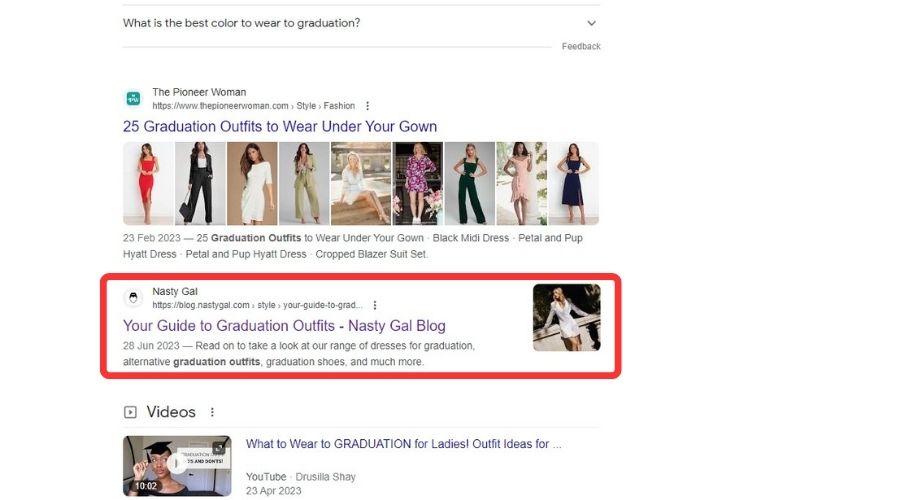
Task: Click YouTube · Drusilla Shay source text
Action: pos(301,476)
